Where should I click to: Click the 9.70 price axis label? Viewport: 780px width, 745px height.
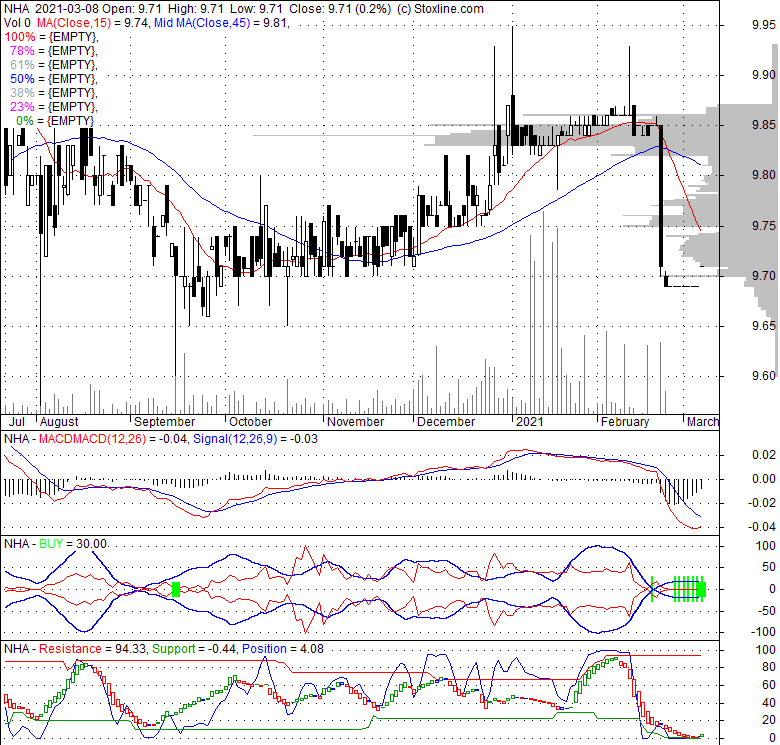point(764,276)
